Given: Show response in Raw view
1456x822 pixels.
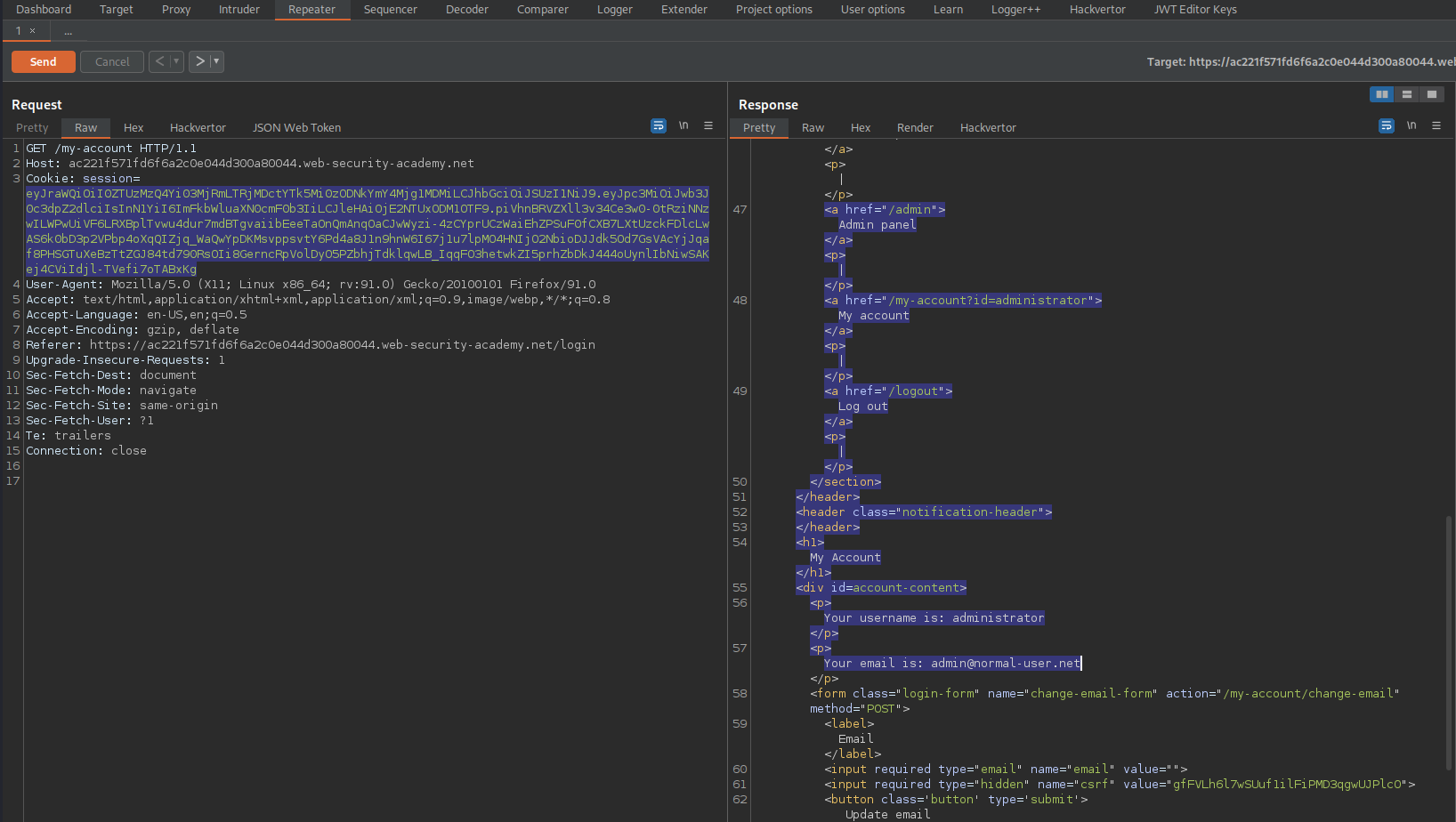Looking at the screenshot, I should 813,128.
